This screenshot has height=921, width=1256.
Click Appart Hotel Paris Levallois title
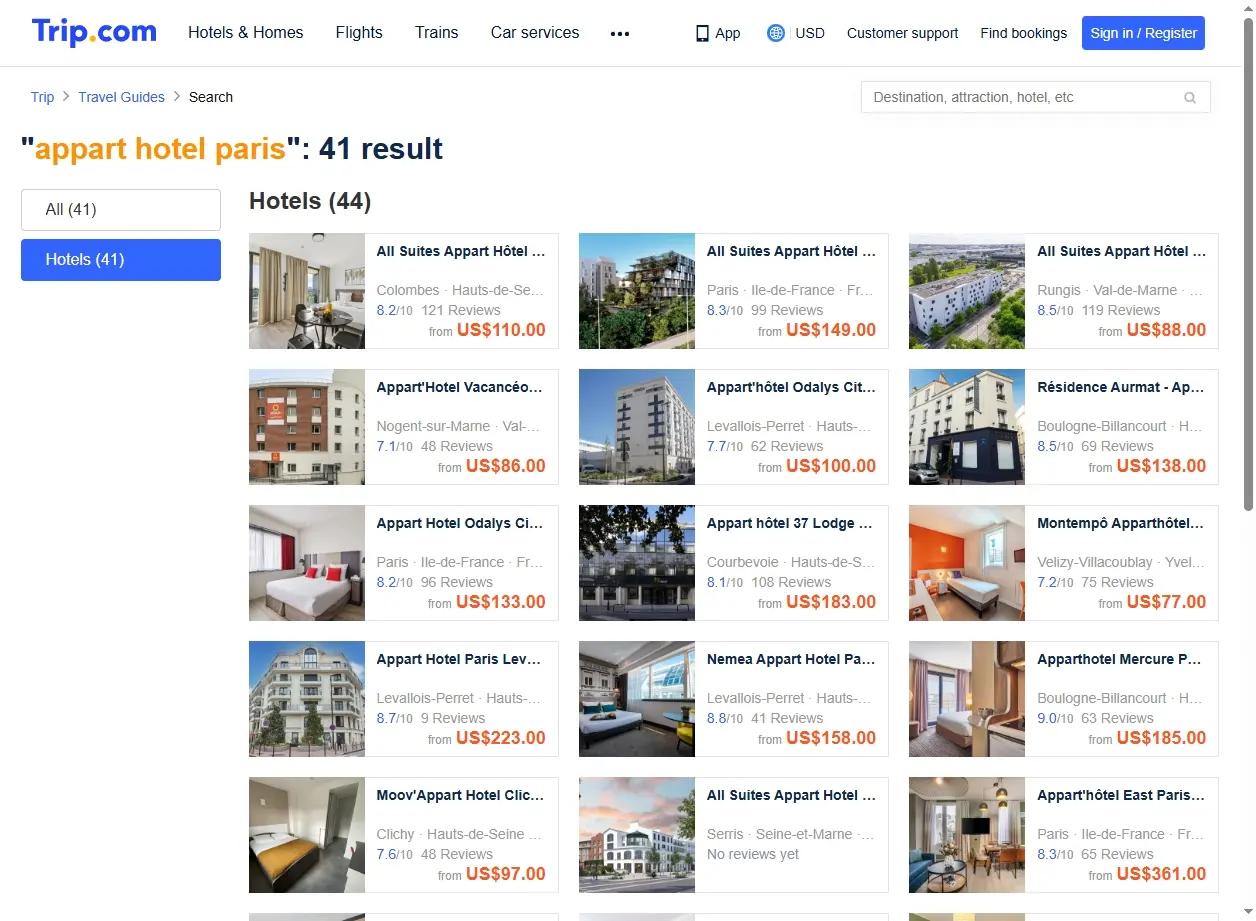460,659
